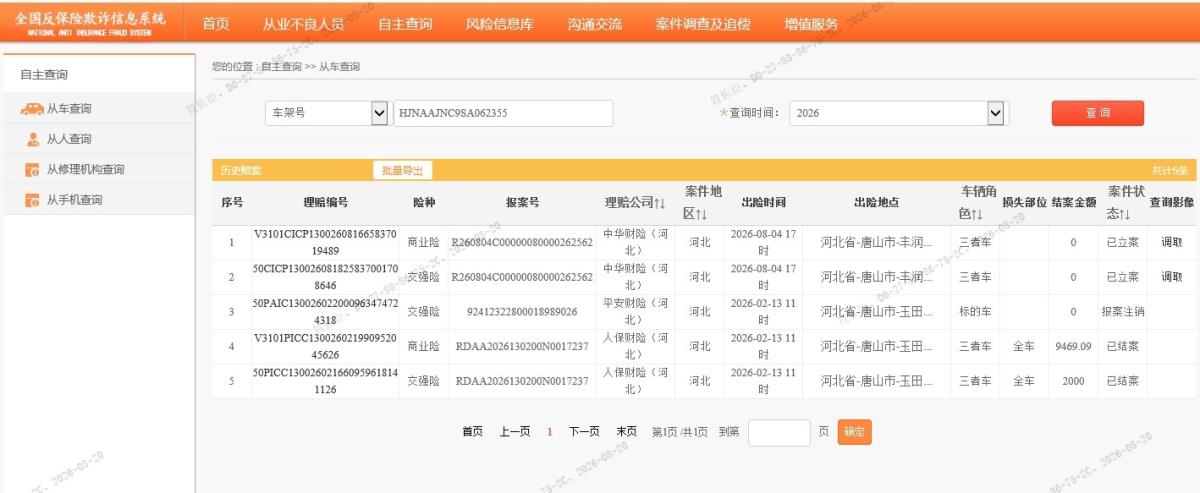Viewport: 1200px width, 493px height.
Task: Click the 2000 settlement amount
Action: (x=1073, y=382)
